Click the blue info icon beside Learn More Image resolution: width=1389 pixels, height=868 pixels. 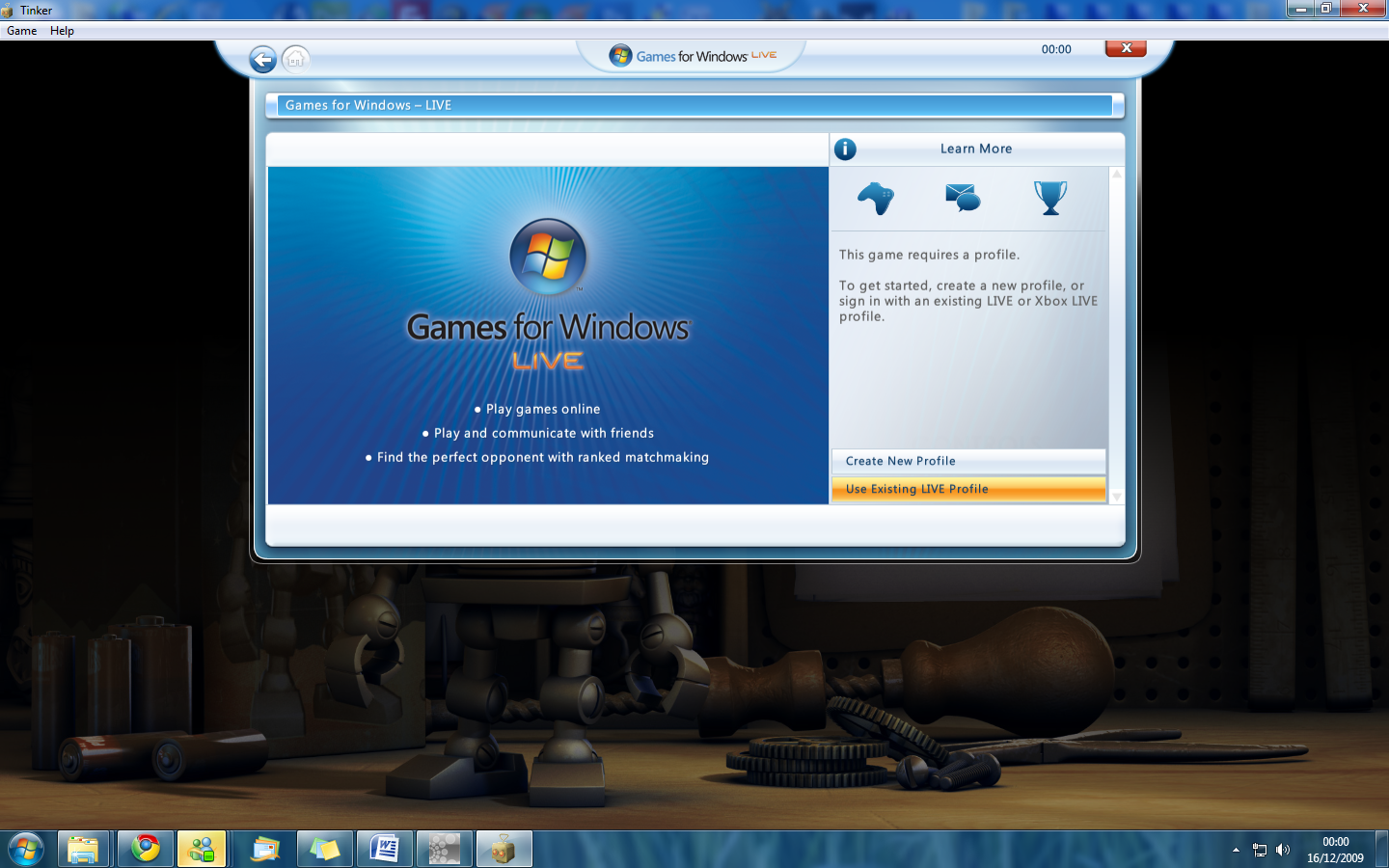(845, 149)
